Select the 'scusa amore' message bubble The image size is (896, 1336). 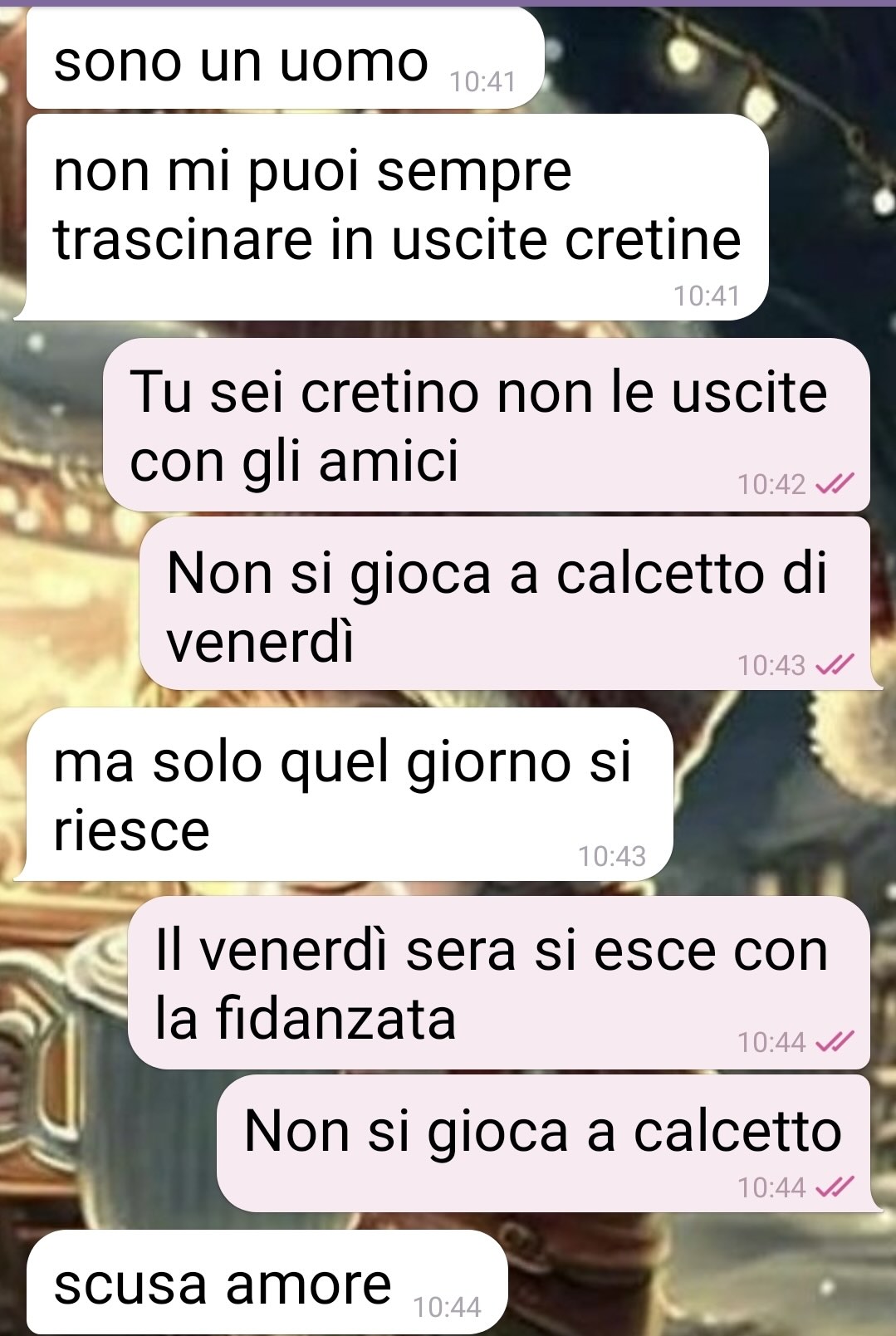click(267, 1283)
